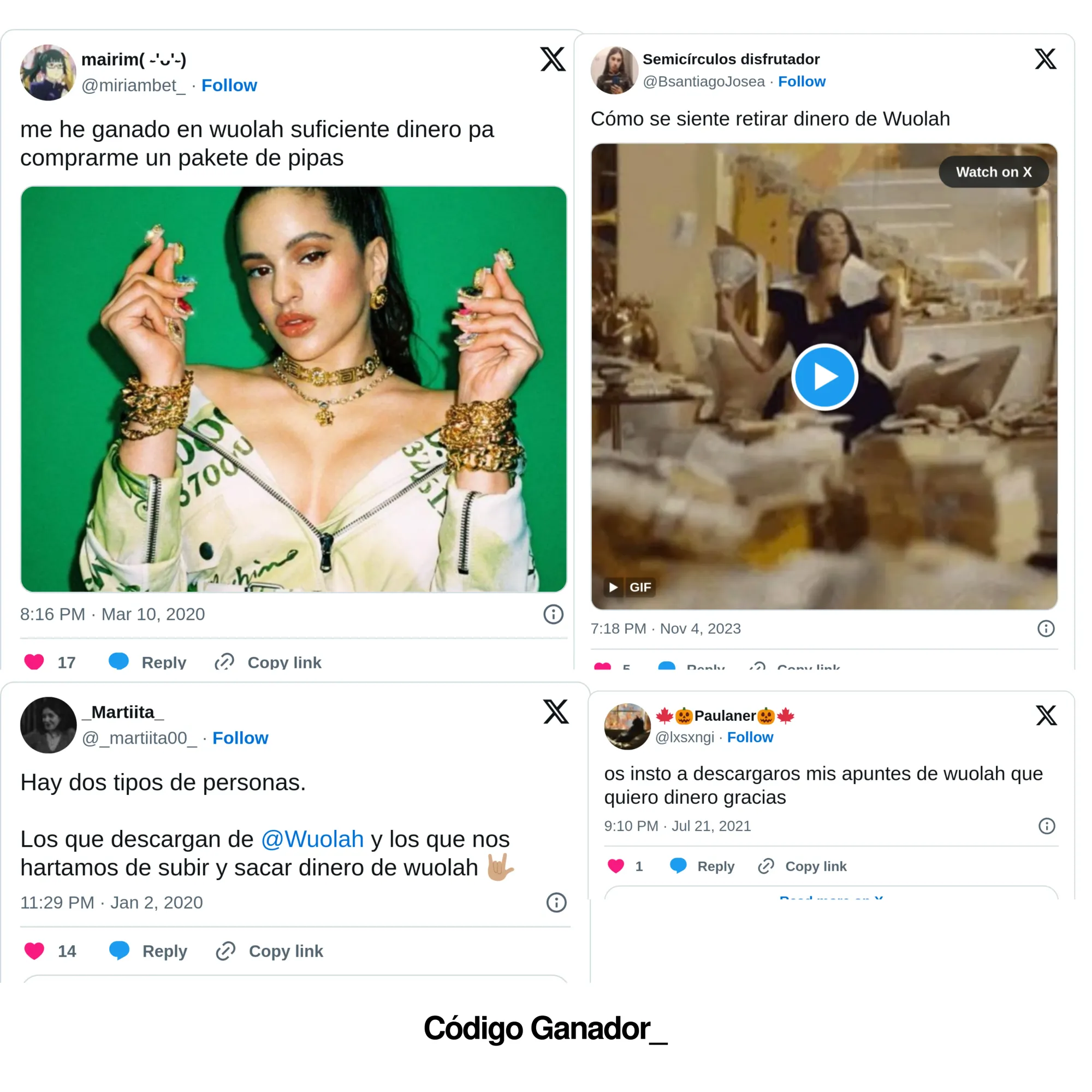Click the X logo on Semicírculos disfrutador tweet
This screenshot has width=1092, height=1092.
click(x=1045, y=58)
